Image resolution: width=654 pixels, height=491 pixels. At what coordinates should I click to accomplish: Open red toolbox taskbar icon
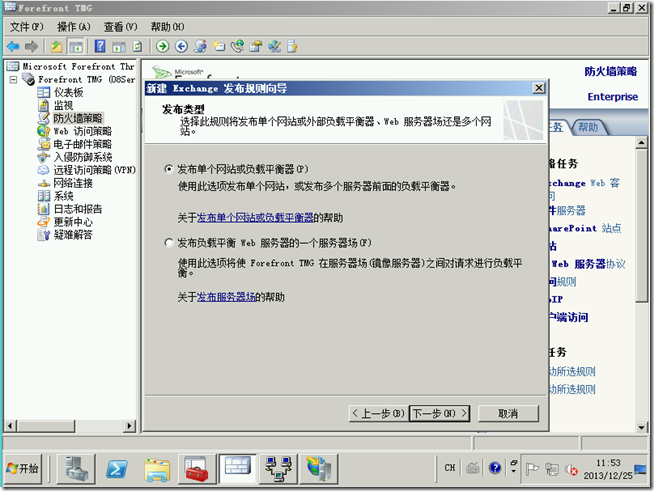click(x=197, y=468)
